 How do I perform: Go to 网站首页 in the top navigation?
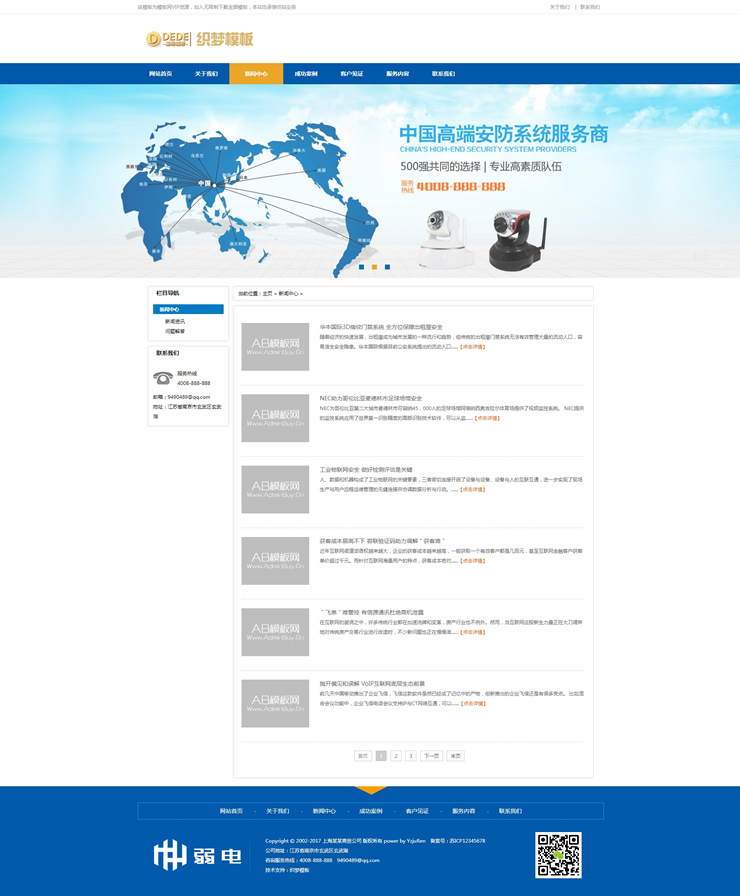[x=160, y=74]
